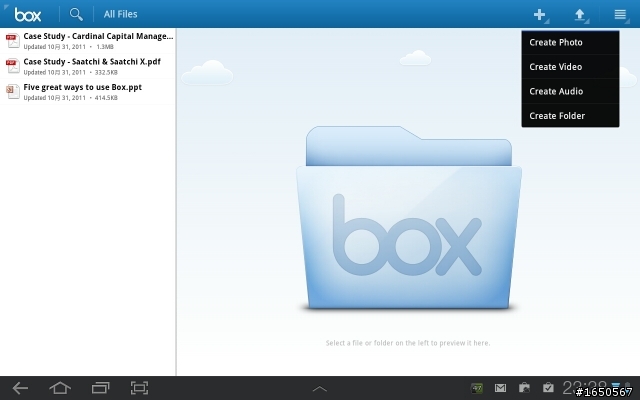The image size is (640, 400).
Task: Expand the bottom center up-chevron tray
Action: point(320,389)
